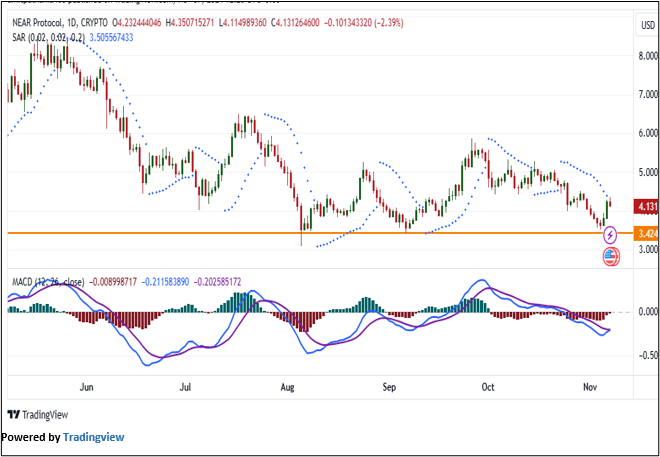Image resolution: width=660 pixels, height=457 pixels.
Task: Click the 5.000 price axis label
Action: 648,173
